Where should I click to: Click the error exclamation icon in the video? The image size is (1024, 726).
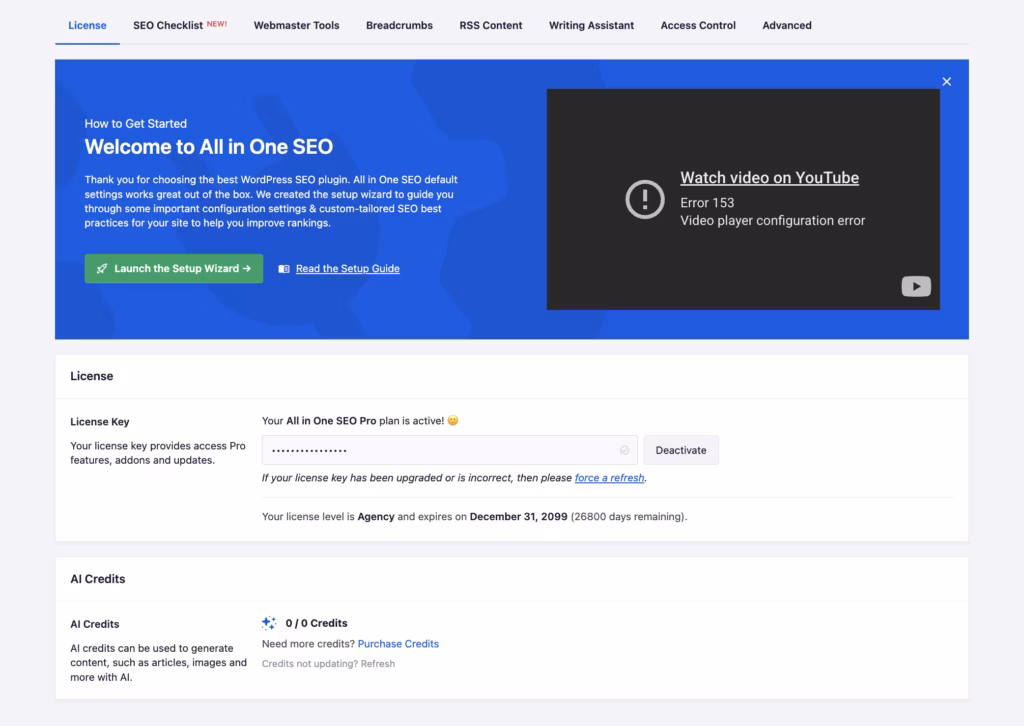pos(645,199)
